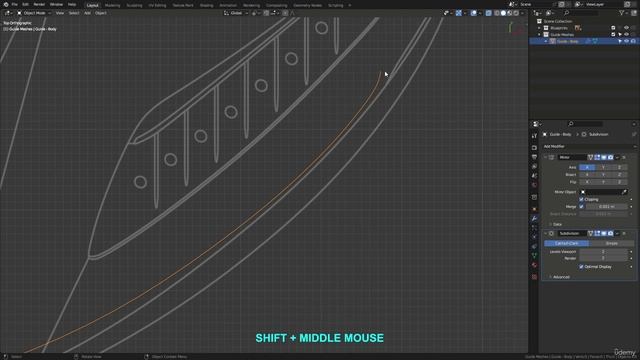The height and width of the screenshot is (360, 640).
Task: Click the properties search field
Action: coord(585,124)
